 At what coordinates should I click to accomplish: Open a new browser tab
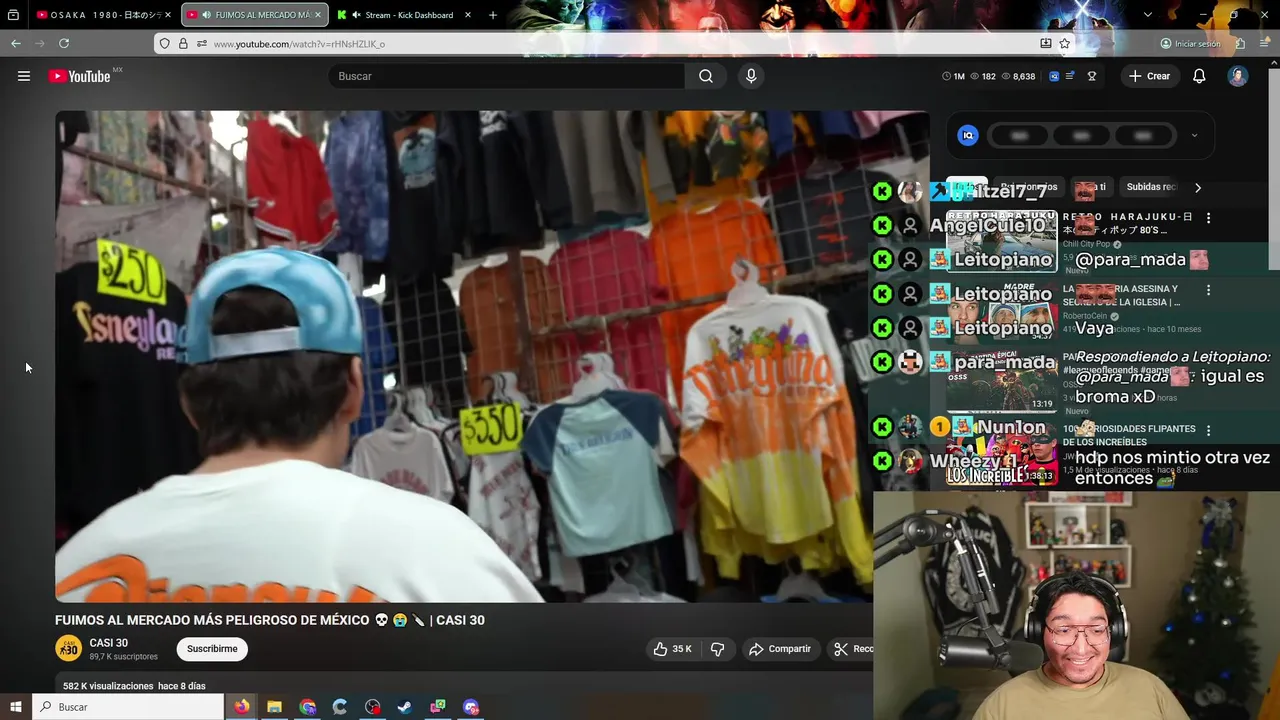coord(493,15)
